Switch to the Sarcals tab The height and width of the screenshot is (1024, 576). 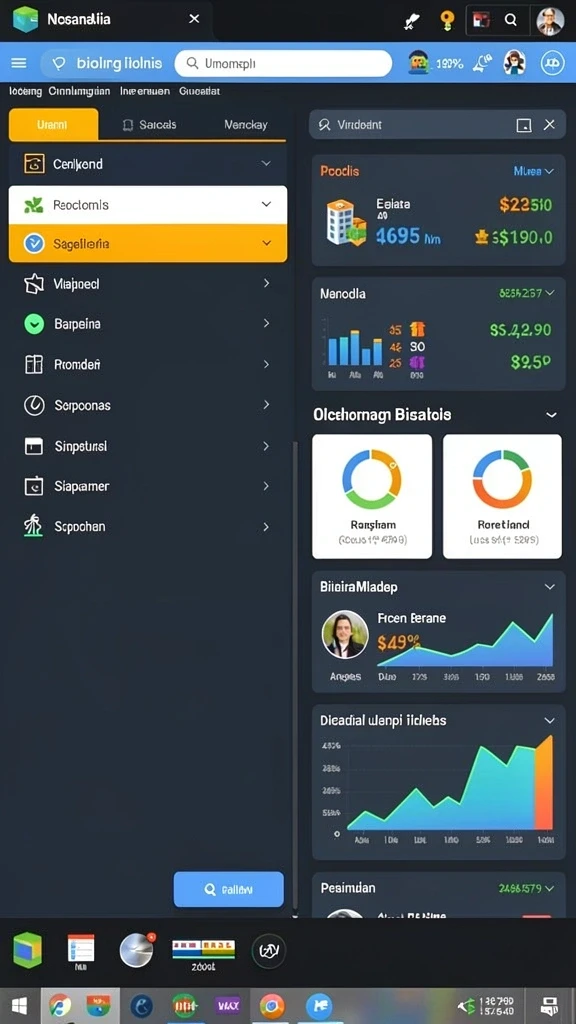click(x=150, y=124)
